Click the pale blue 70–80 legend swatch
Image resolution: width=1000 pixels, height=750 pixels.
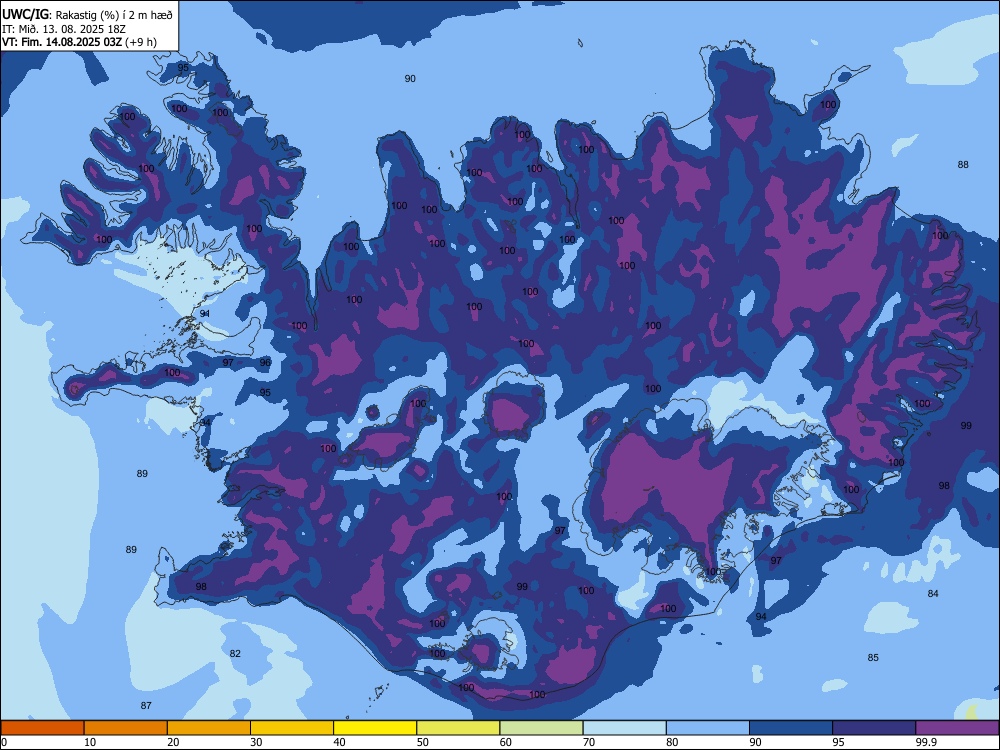[624, 728]
